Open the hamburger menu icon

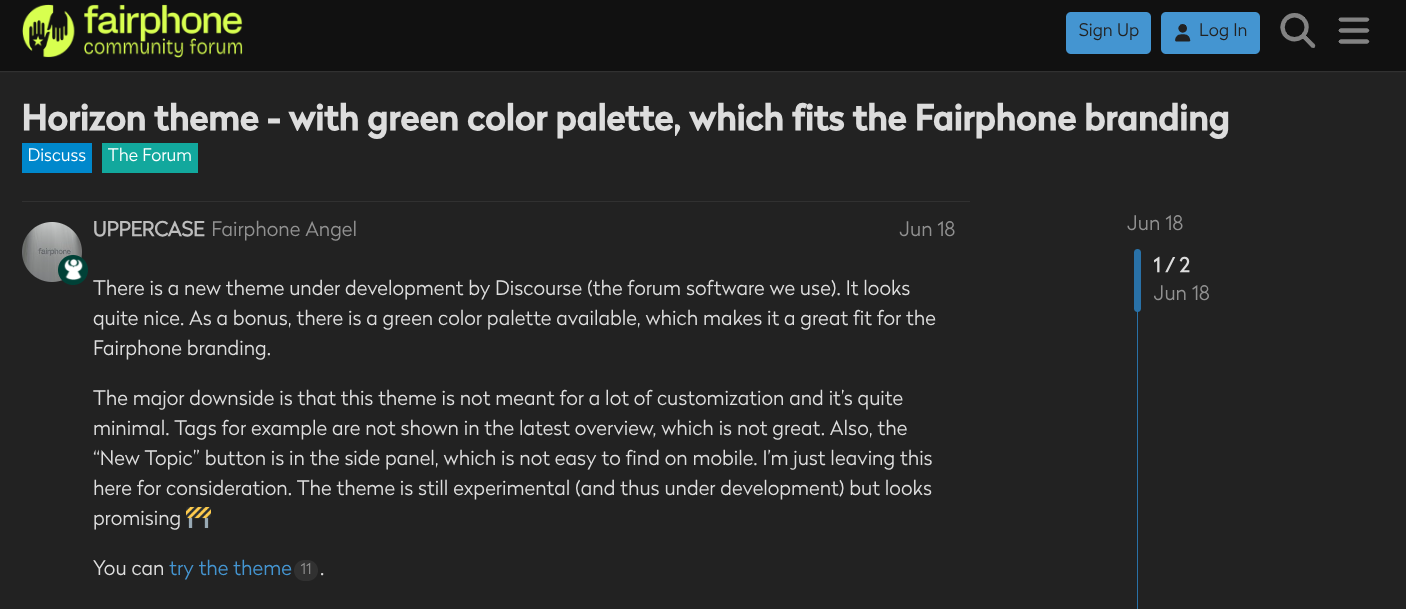point(1353,32)
